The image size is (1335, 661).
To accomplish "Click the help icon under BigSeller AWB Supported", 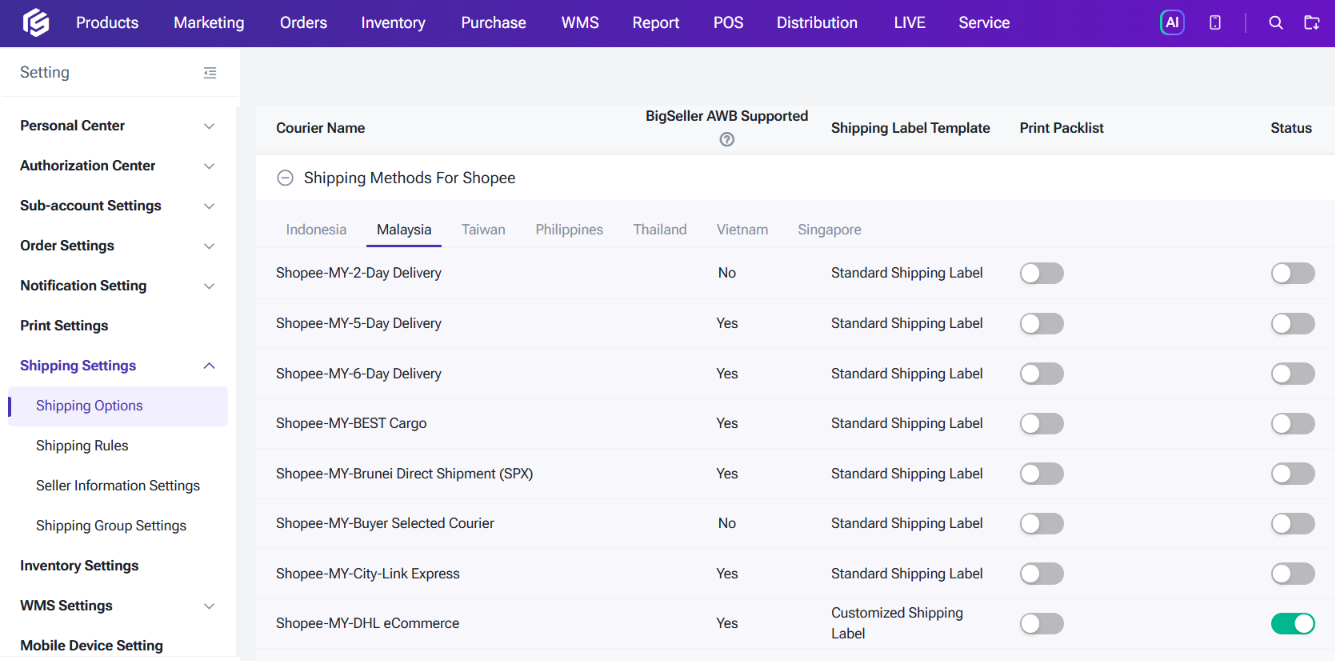I will coord(727,140).
